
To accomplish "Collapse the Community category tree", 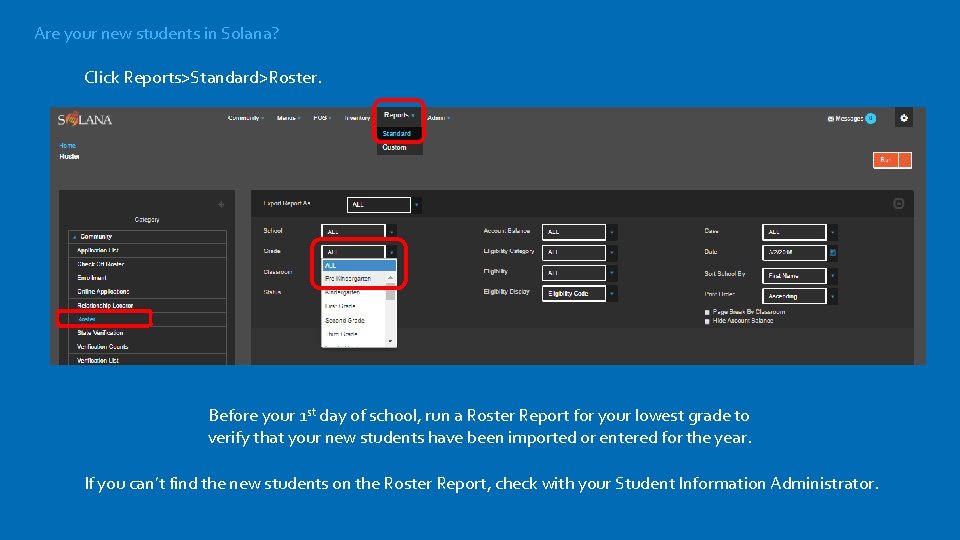I will pos(74,237).
